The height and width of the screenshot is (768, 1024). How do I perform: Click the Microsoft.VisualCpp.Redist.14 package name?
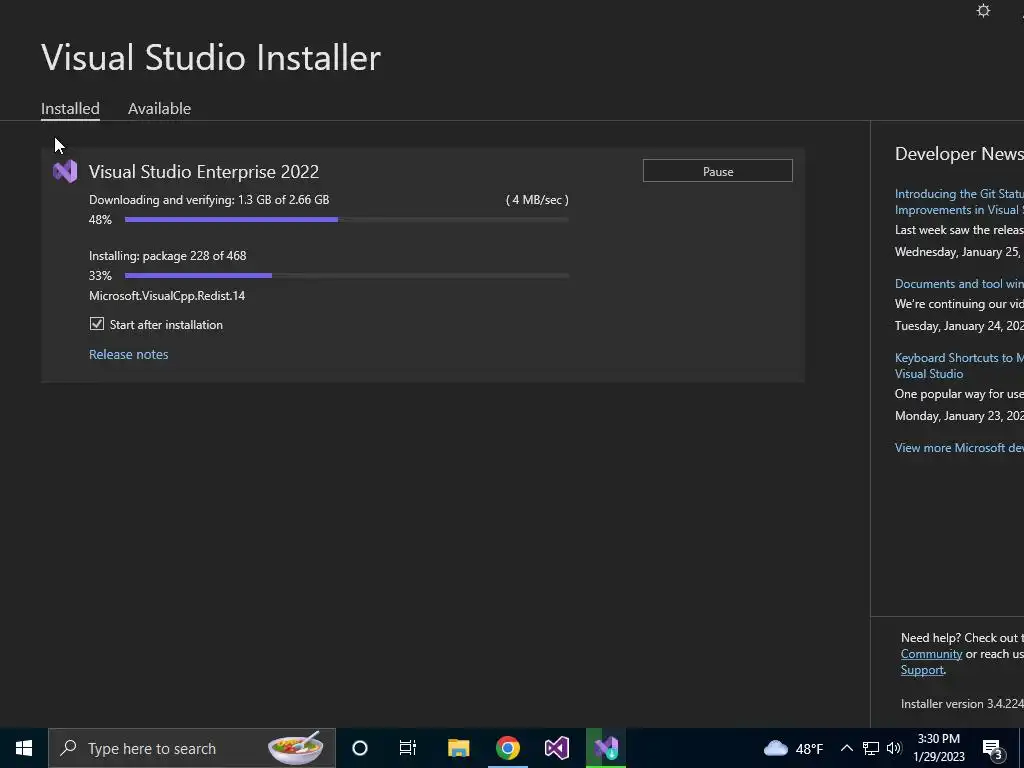(x=167, y=296)
